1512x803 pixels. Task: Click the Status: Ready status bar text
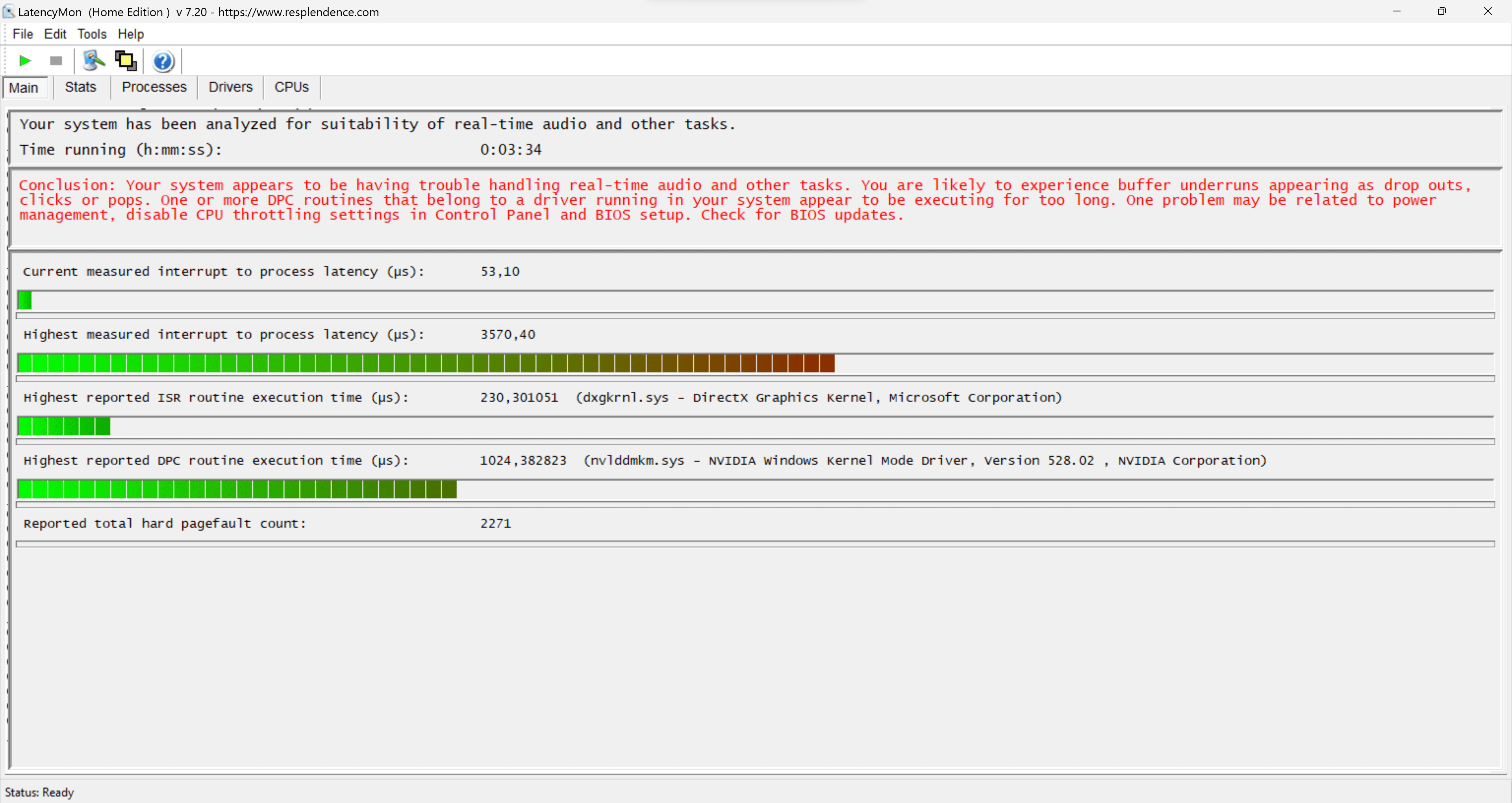point(39,792)
